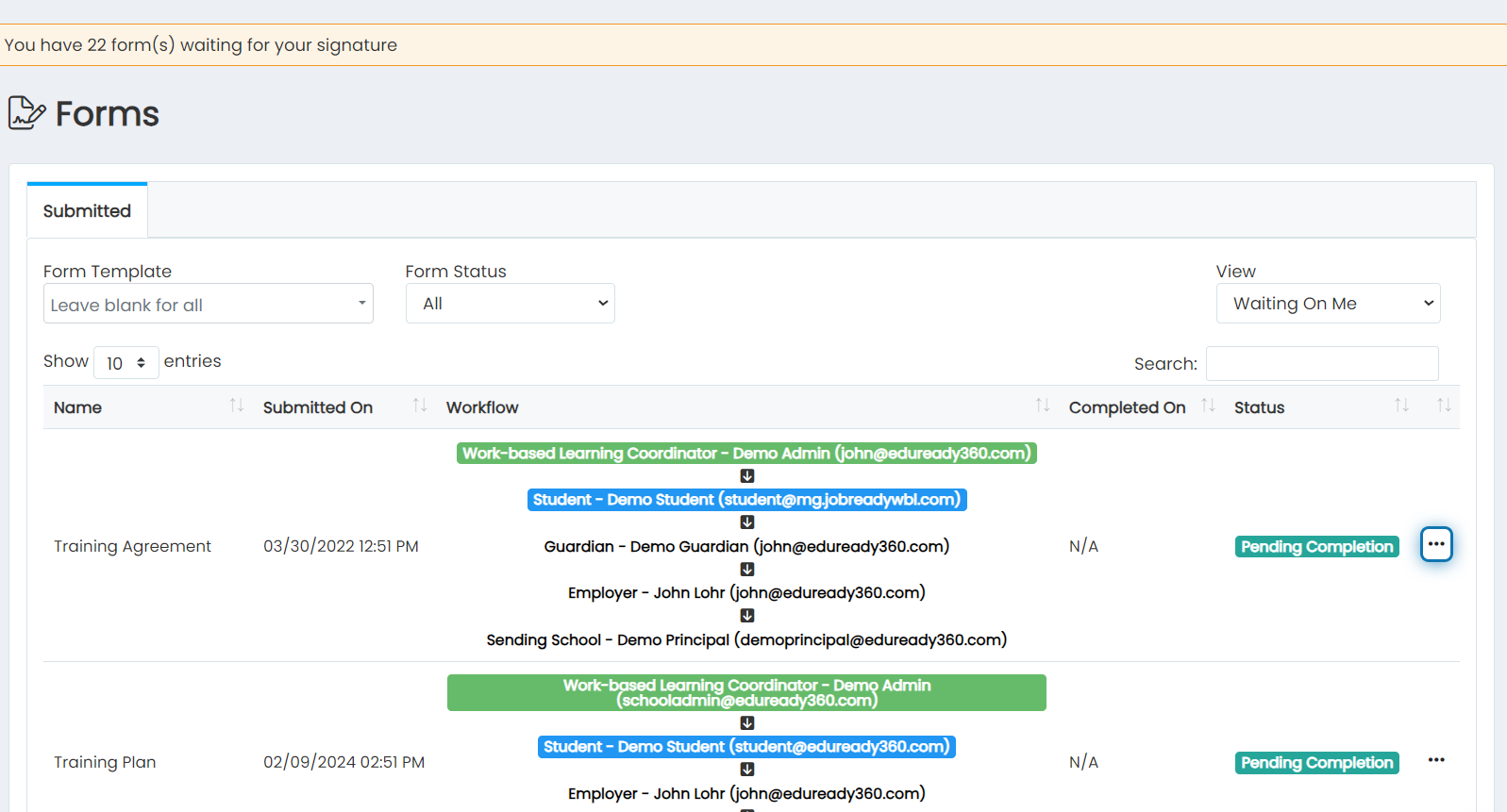Image resolution: width=1507 pixels, height=812 pixels.
Task: Click the 02/09/2024 02:51 PM submitted date
Action: coord(343,763)
